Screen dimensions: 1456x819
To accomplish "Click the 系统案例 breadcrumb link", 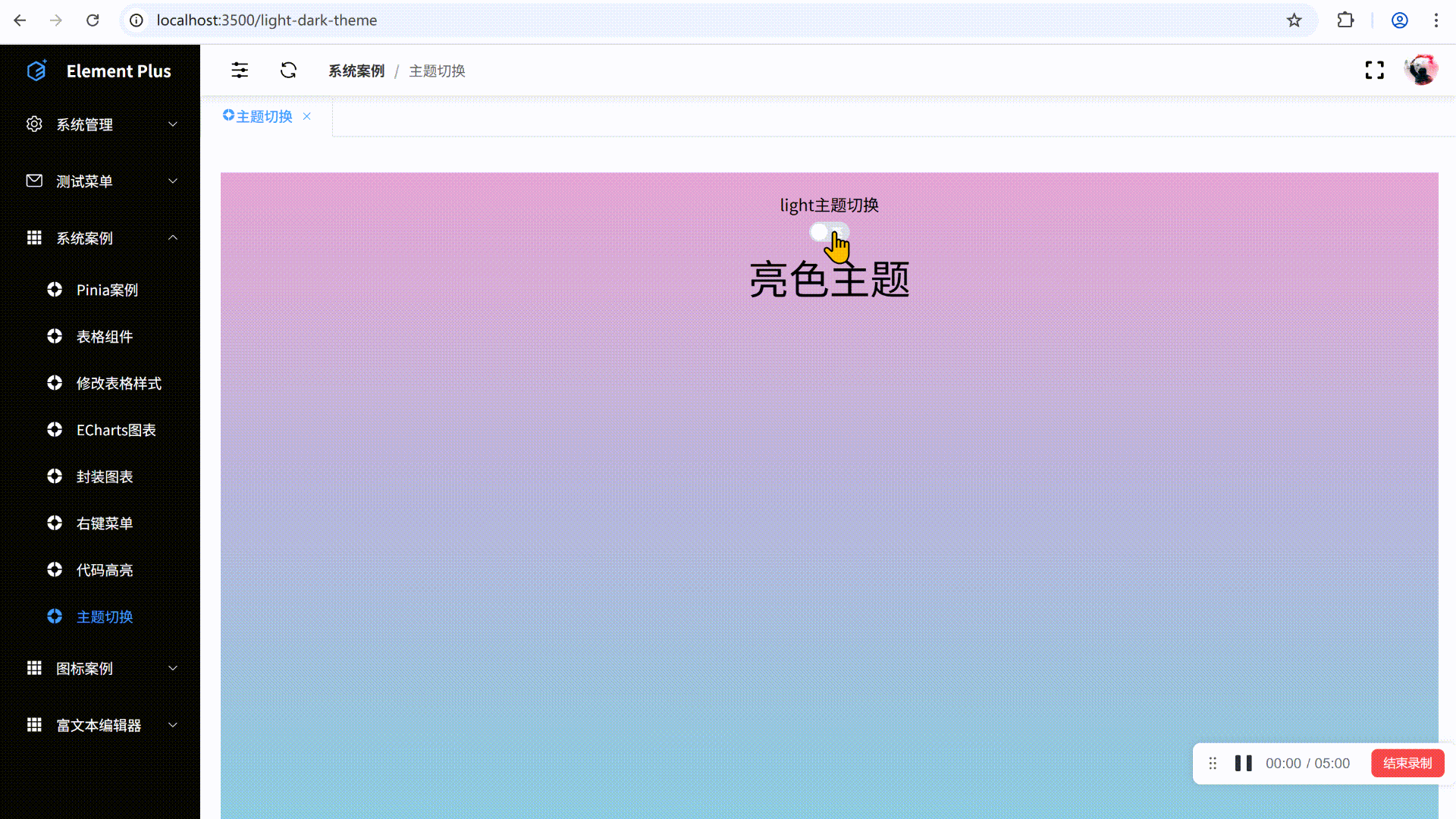I will click(356, 71).
